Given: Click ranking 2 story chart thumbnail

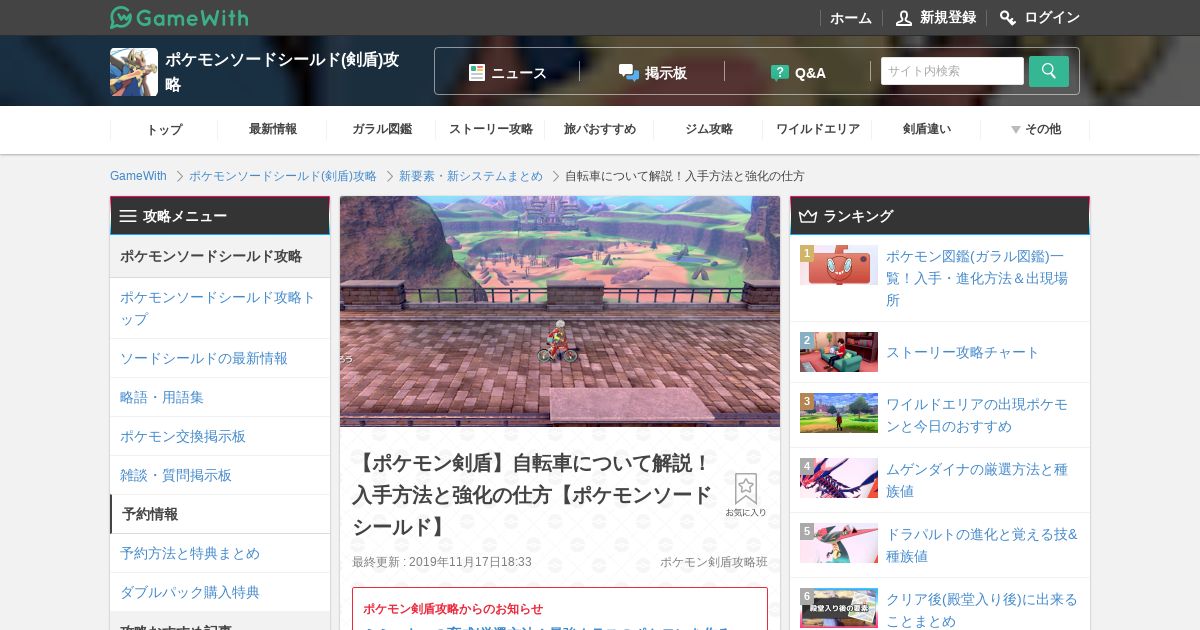Looking at the screenshot, I should pos(839,352).
